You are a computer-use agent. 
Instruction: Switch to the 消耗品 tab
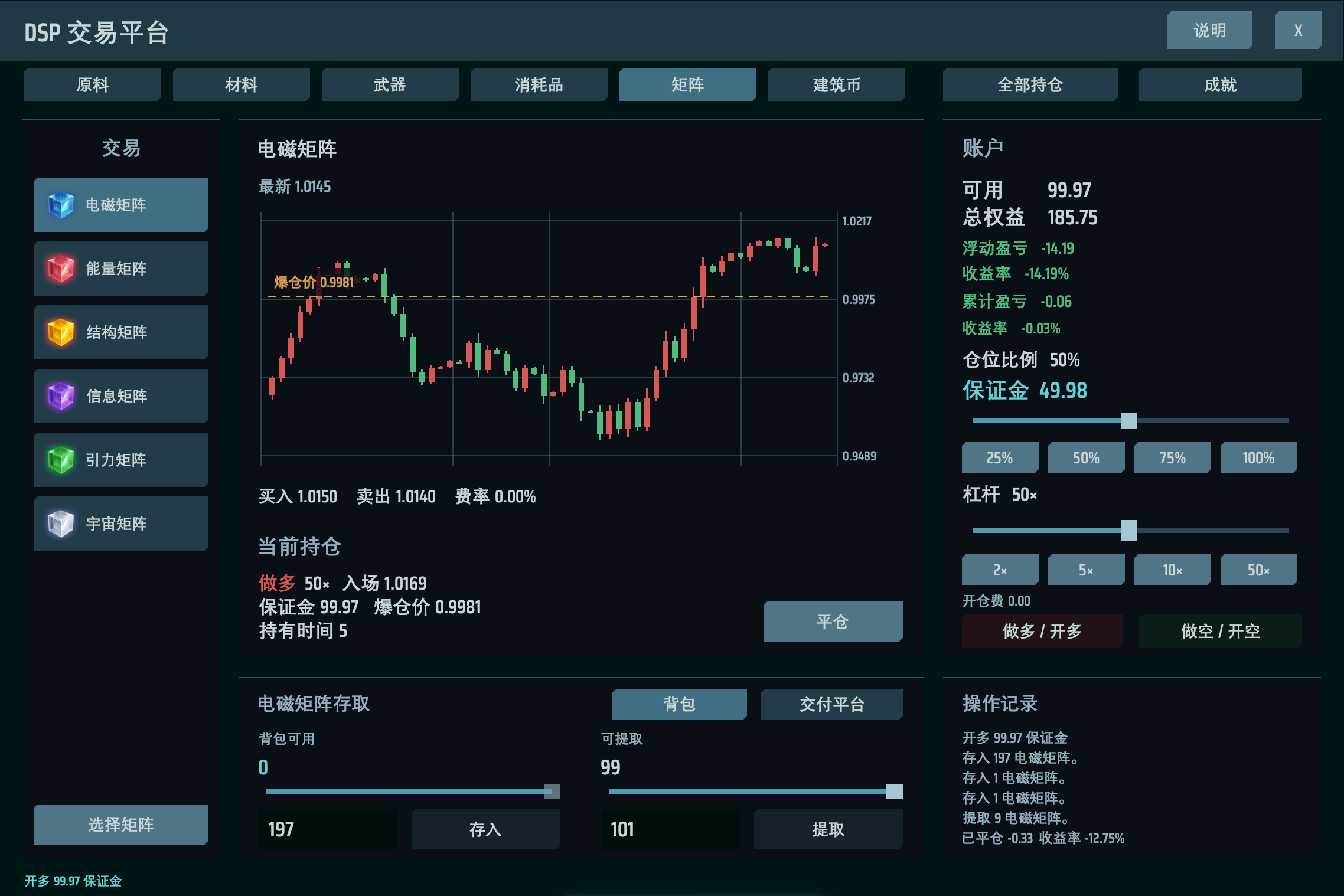[x=539, y=84]
